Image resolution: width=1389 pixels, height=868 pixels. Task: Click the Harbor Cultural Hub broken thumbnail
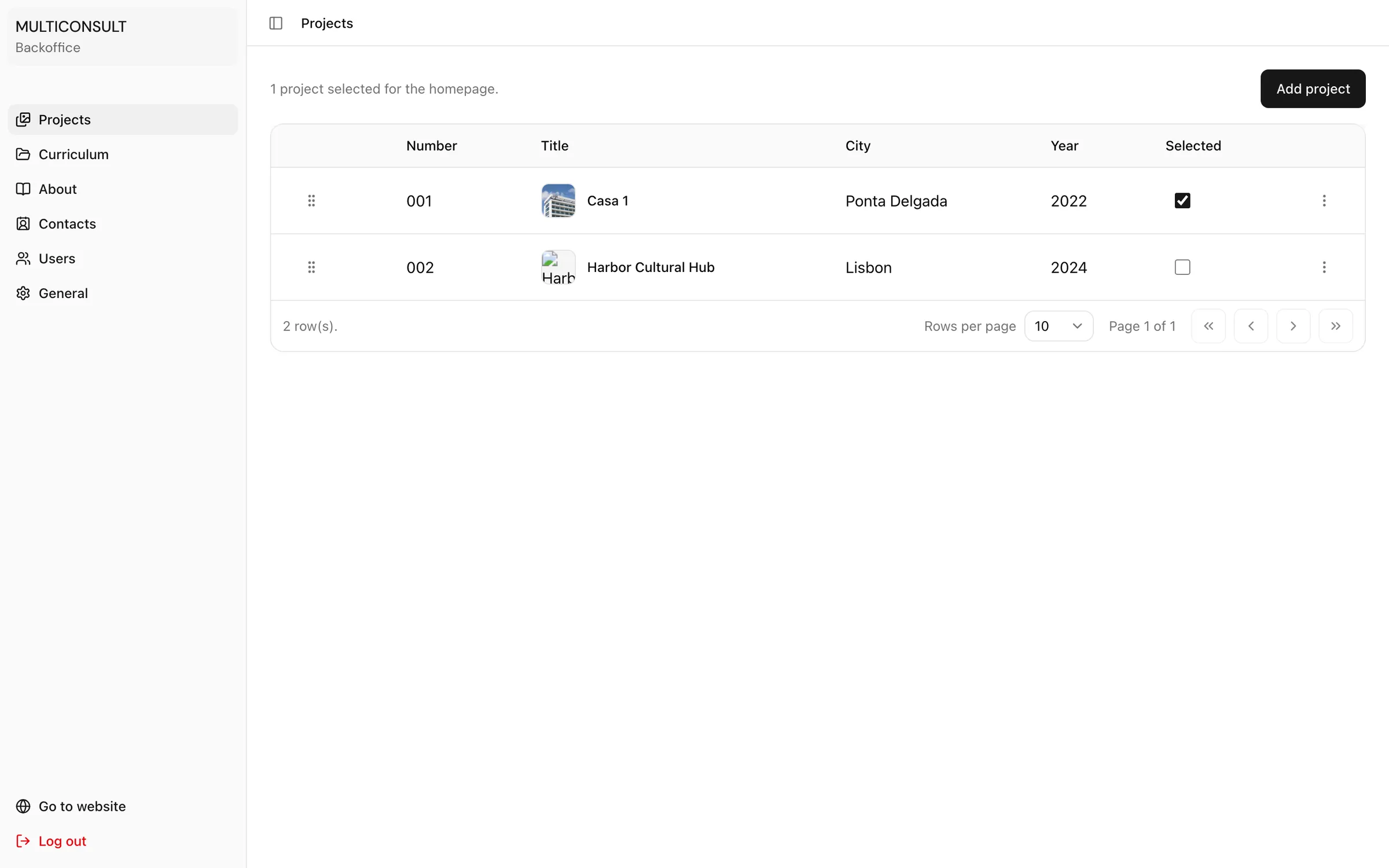click(x=558, y=267)
